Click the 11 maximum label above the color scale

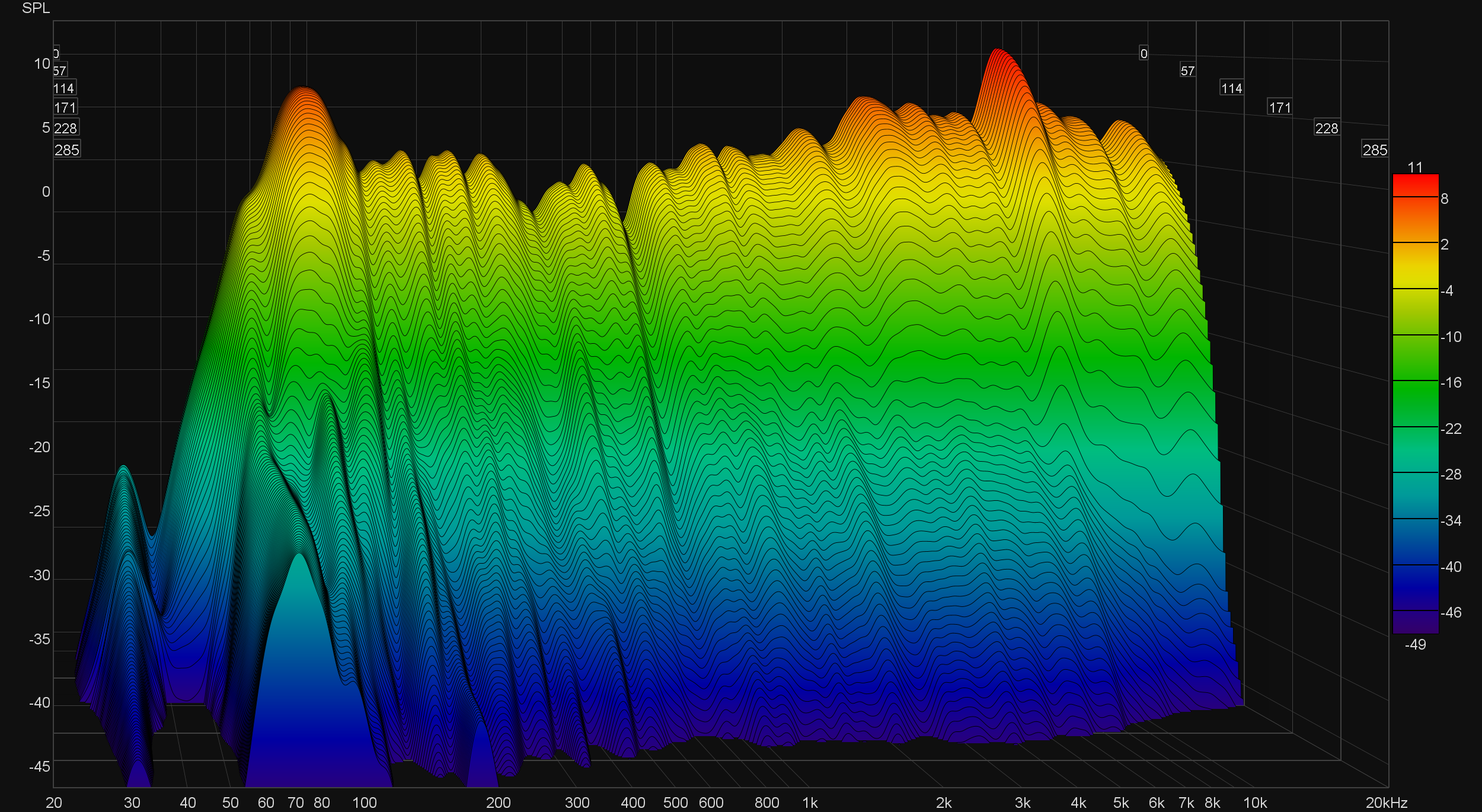point(1415,167)
